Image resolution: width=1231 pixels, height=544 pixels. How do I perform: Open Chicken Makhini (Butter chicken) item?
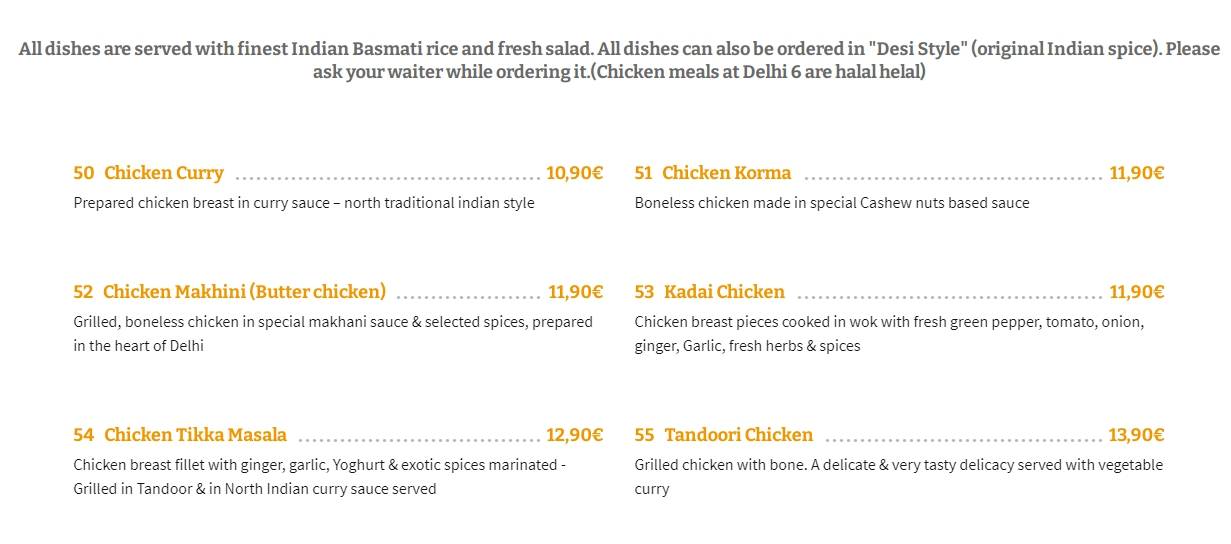coord(244,292)
